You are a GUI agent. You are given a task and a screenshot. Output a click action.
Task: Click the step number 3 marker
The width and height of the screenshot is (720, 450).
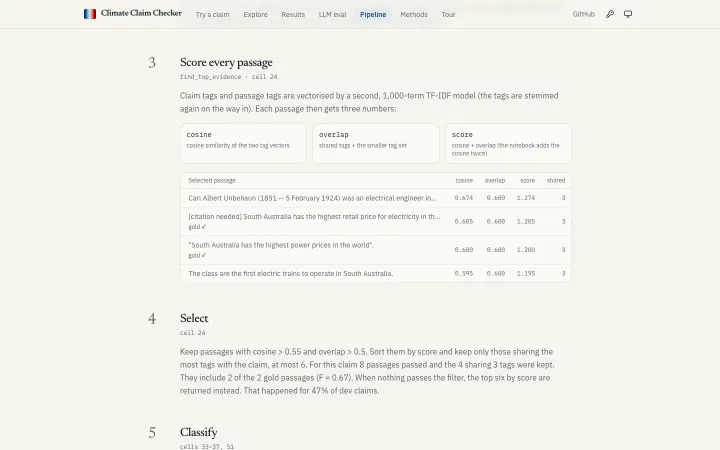click(152, 63)
